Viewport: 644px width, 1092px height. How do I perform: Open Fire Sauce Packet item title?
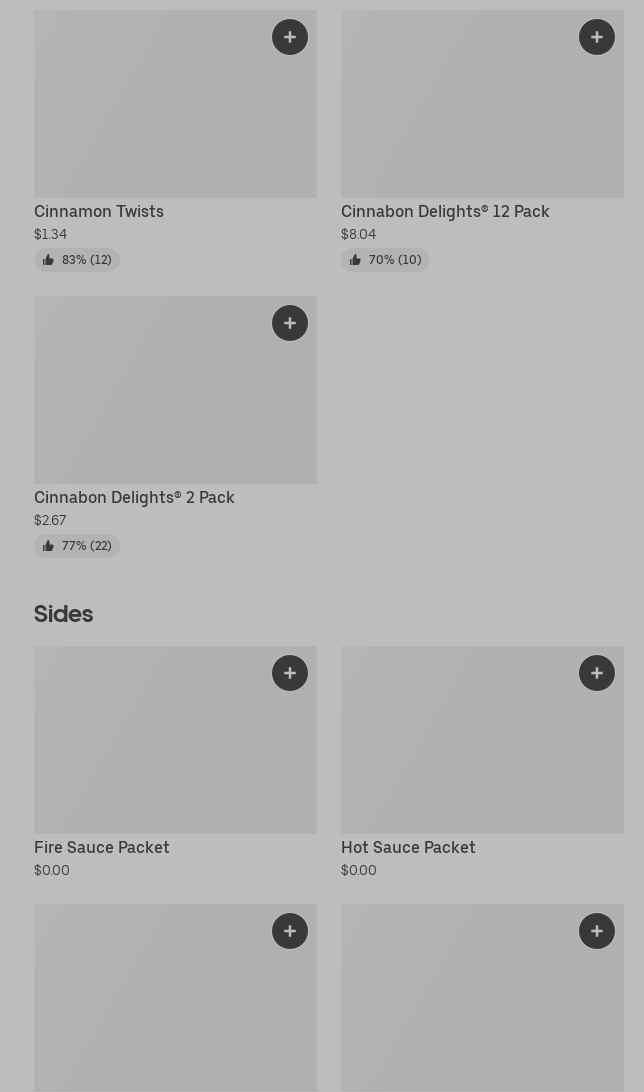coord(102,847)
